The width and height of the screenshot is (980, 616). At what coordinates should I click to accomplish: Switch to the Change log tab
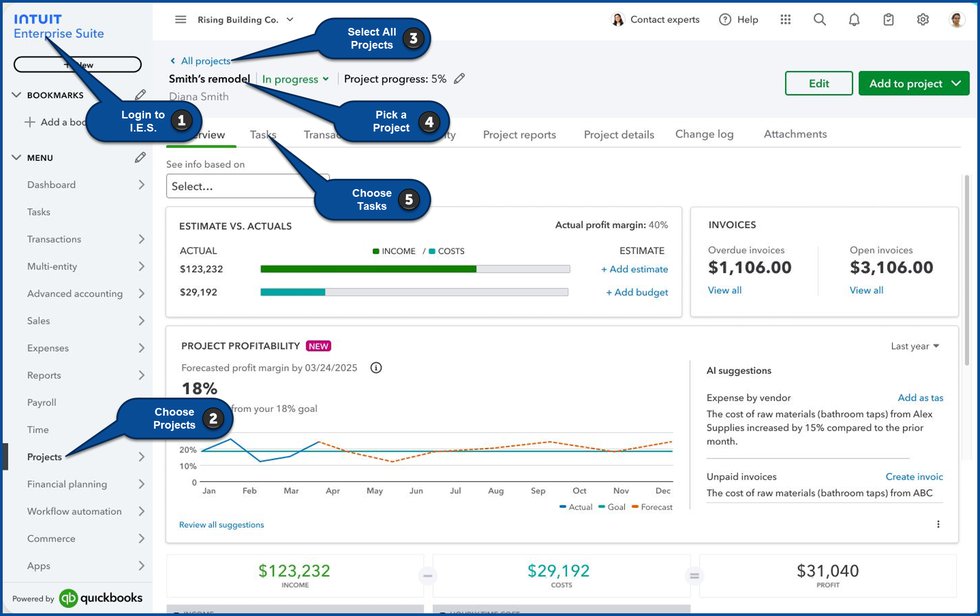(704, 134)
